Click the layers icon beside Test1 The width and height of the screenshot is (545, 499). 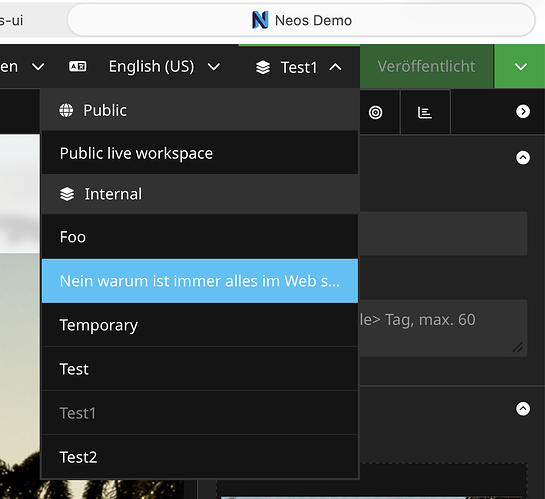(263, 67)
